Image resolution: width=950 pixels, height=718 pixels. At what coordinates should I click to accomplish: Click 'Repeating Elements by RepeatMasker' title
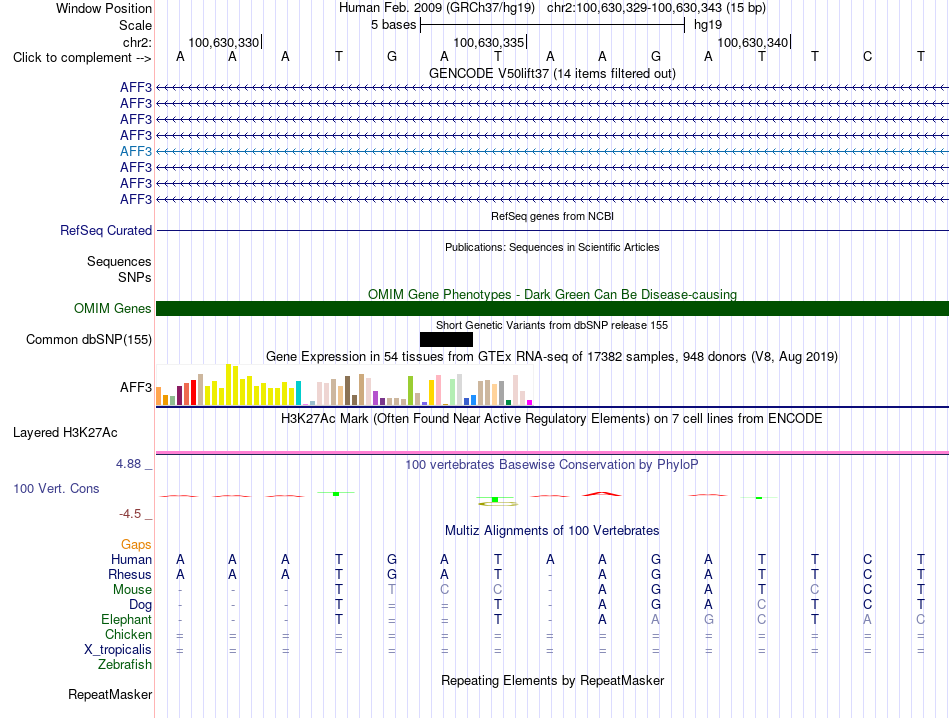coord(552,680)
